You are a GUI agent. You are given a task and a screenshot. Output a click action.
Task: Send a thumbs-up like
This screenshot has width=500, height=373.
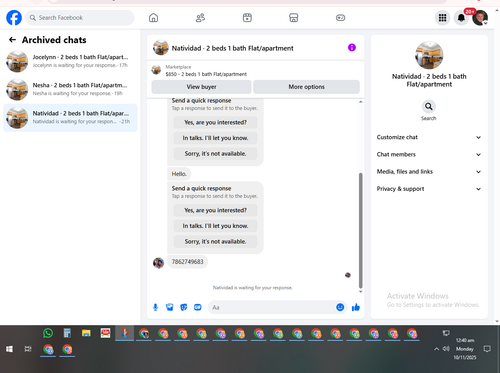pos(356,307)
